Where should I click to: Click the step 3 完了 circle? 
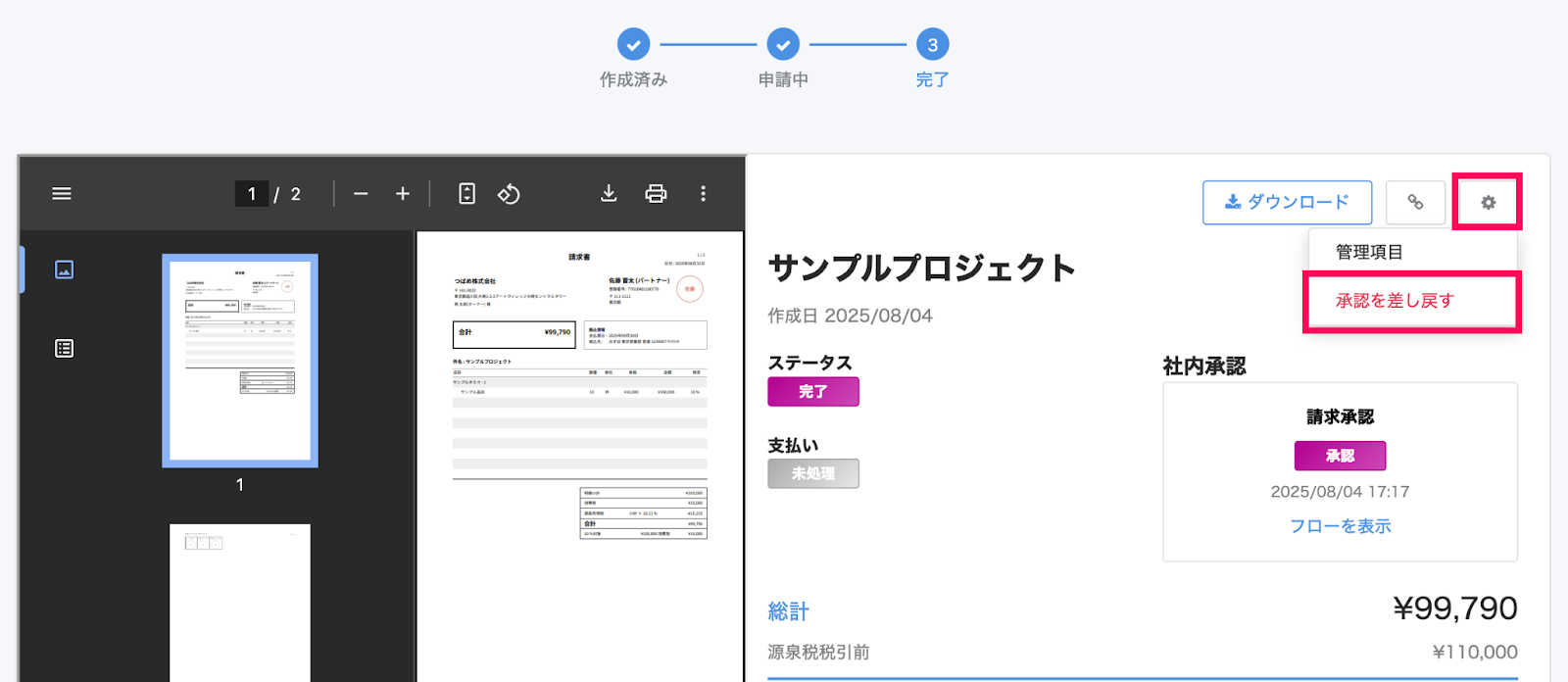tap(932, 44)
